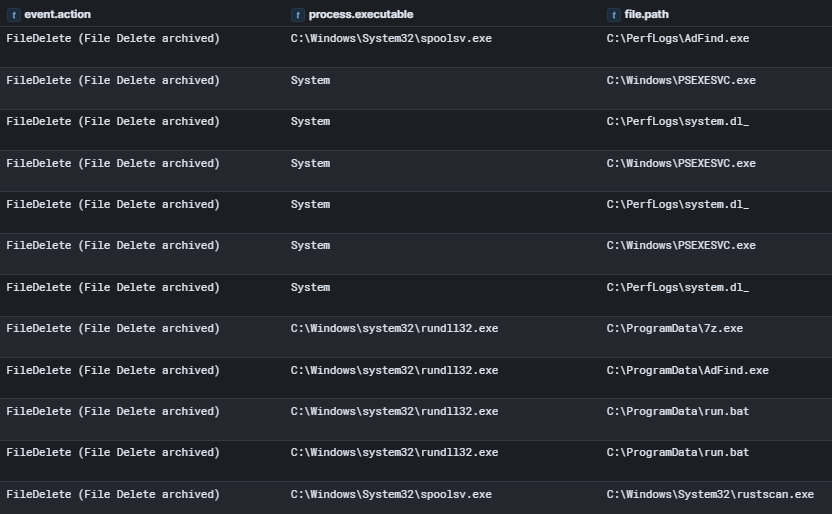Click the first C:\ProgramData\run.bat path cell
Image resolution: width=832 pixels, height=514 pixels.
click(678, 411)
